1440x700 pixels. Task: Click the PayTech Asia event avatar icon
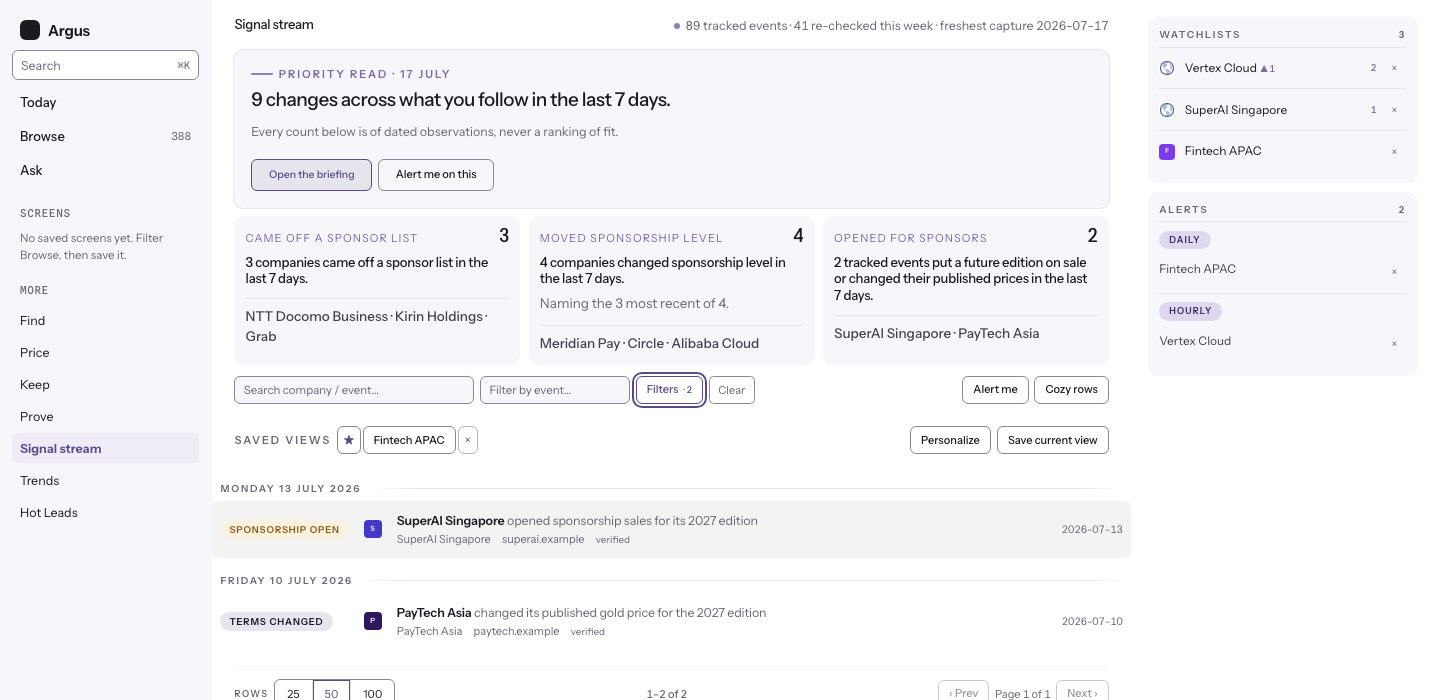(x=373, y=621)
